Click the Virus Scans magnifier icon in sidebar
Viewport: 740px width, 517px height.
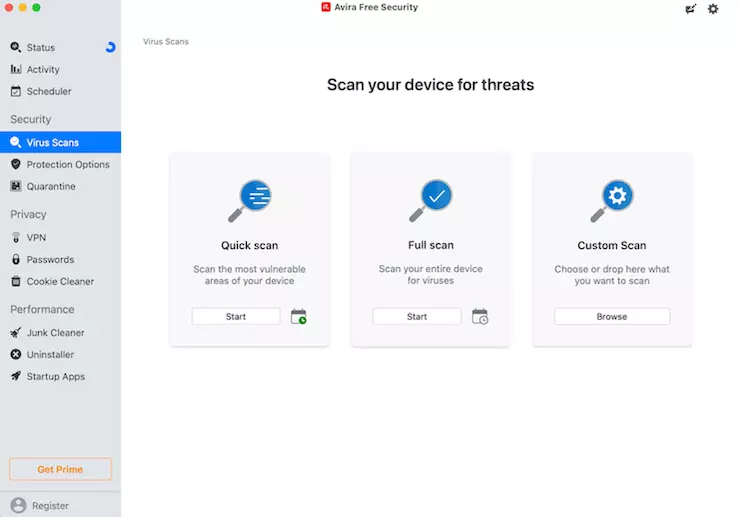(x=16, y=142)
